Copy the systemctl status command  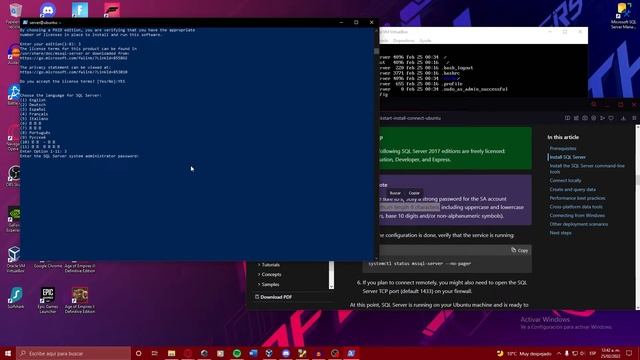click(x=520, y=250)
